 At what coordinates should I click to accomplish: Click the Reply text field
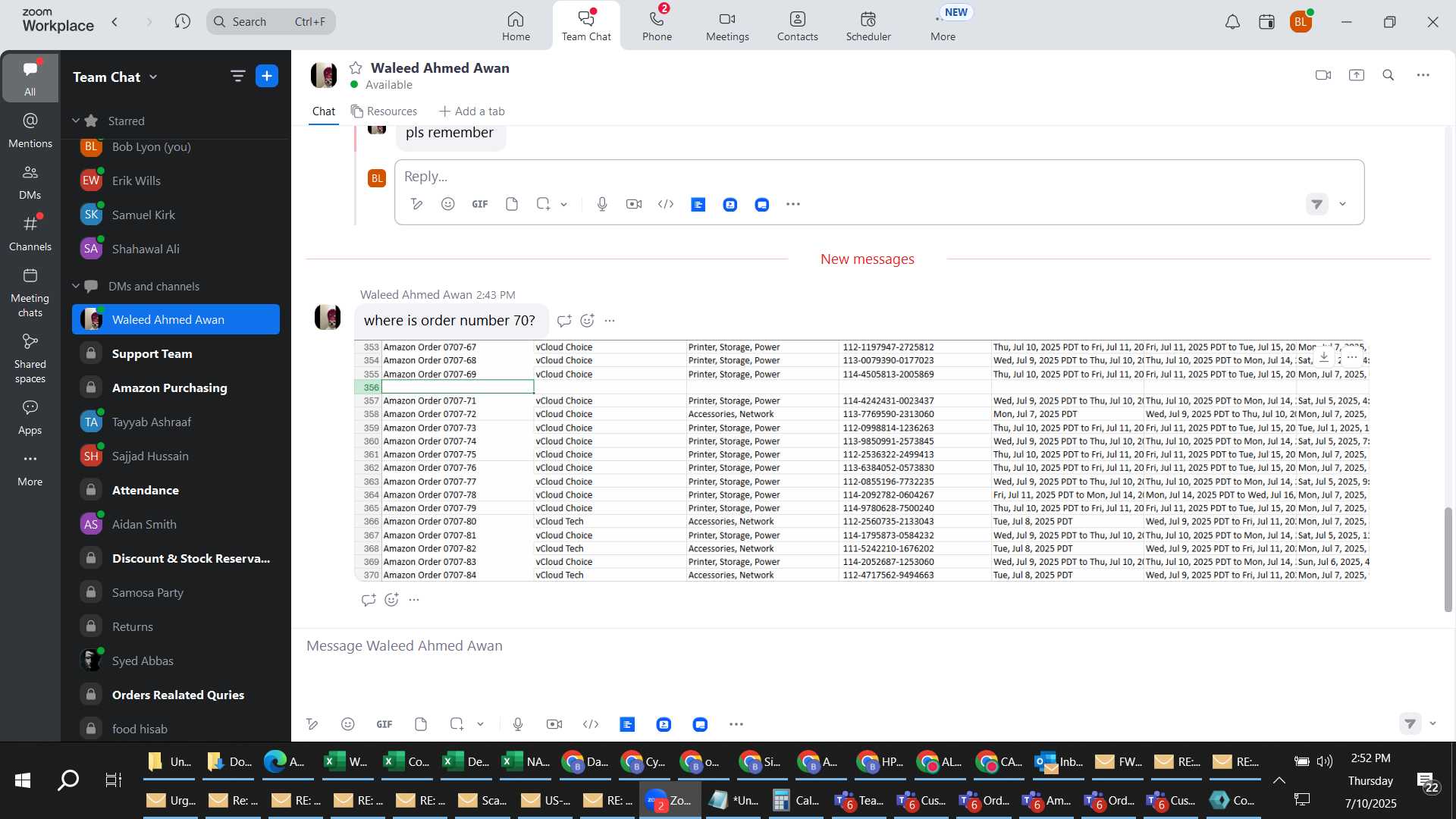[x=879, y=177]
